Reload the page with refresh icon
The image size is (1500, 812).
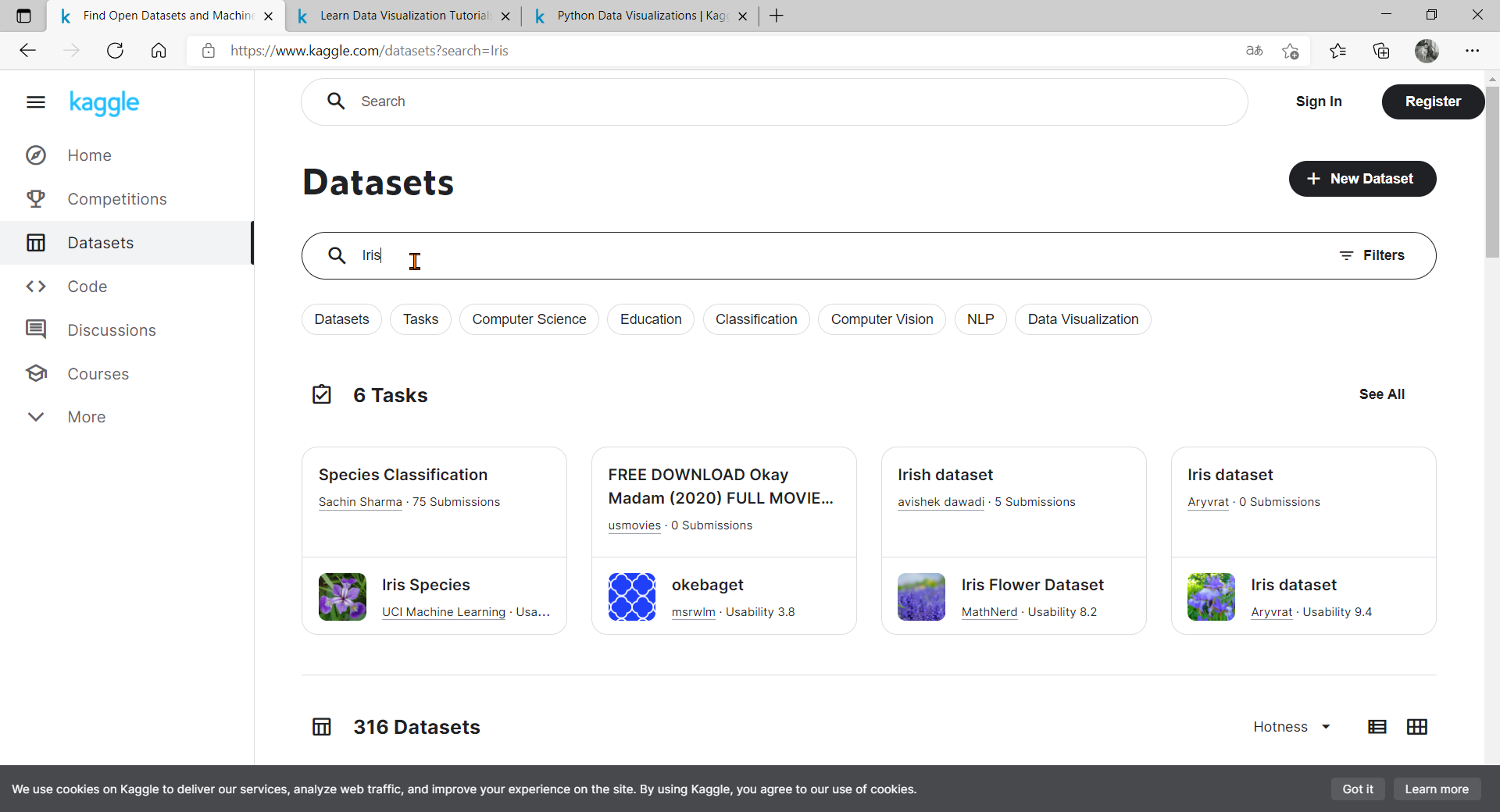115,51
